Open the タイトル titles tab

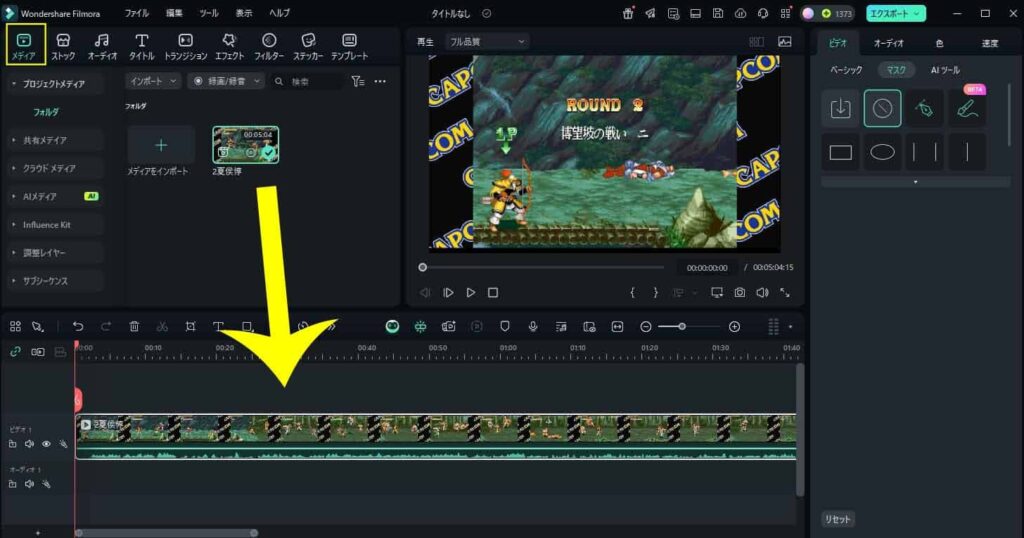tap(142, 47)
